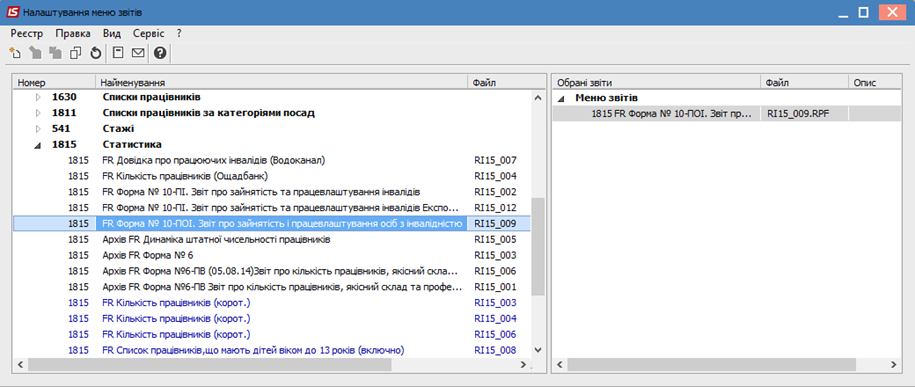Expand group 541 Стажі

pyautogui.click(x=39, y=128)
